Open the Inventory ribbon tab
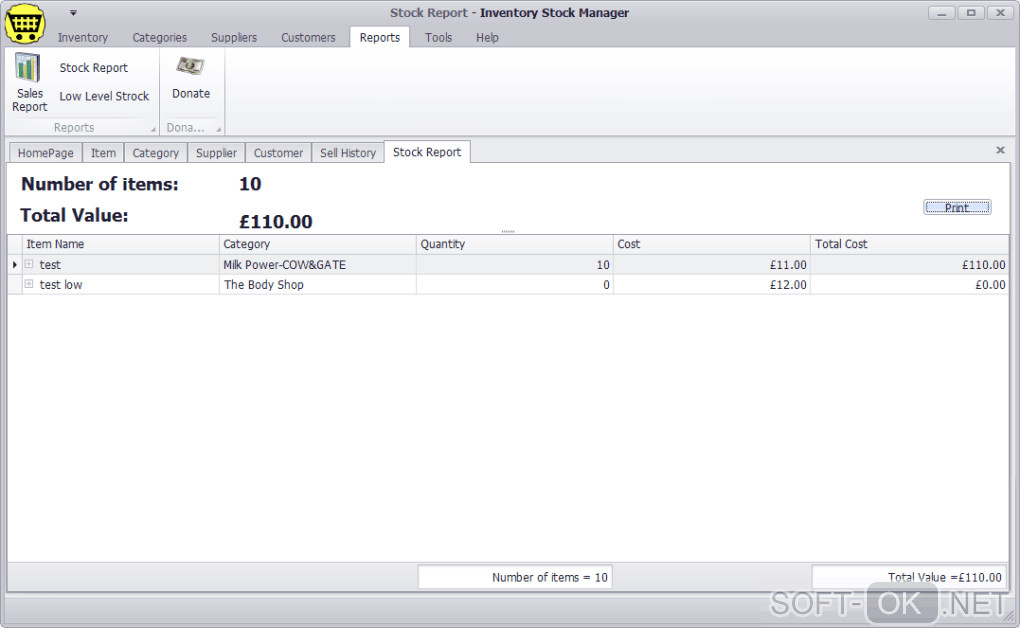 [83, 38]
